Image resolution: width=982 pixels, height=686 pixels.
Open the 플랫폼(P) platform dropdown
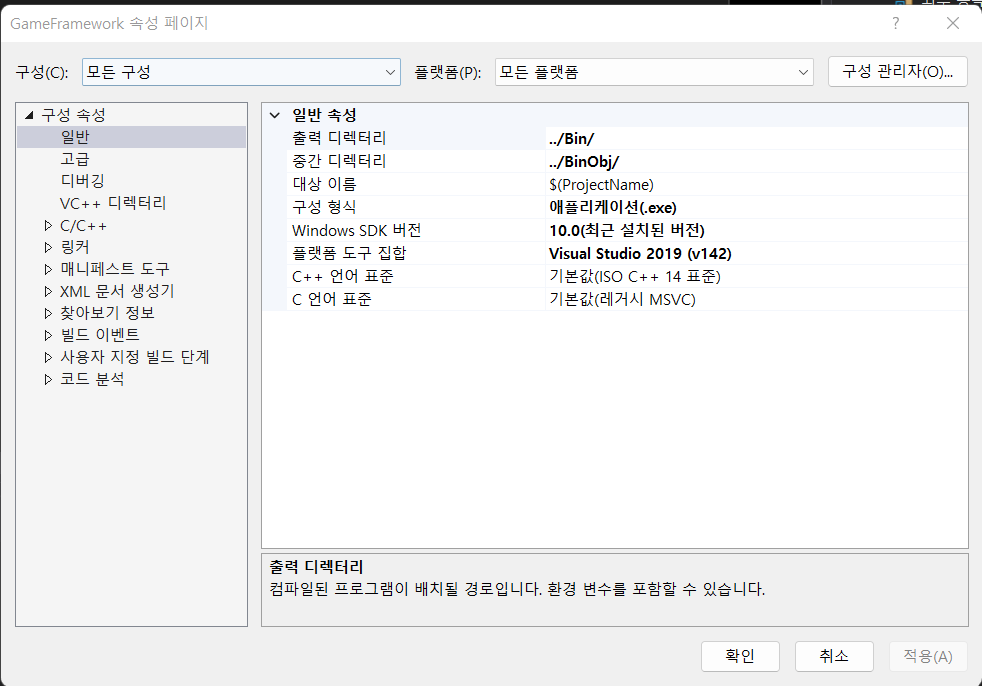click(x=654, y=72)
